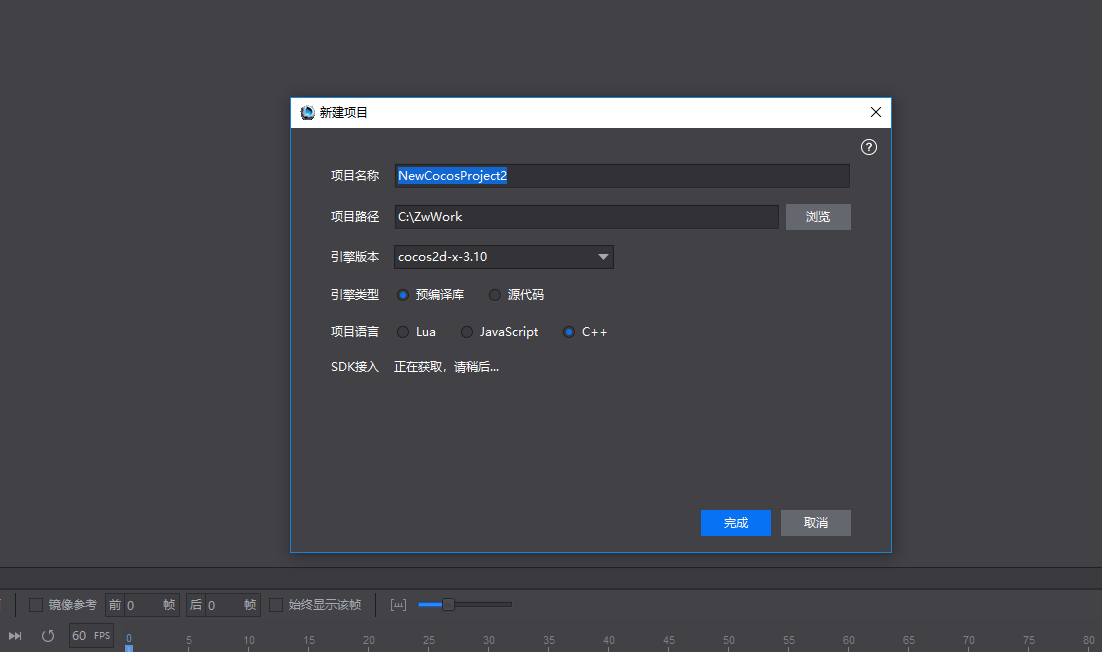Click frame 20 on the timeline ruler
The image size is (1102, 652).
point(368,640)
